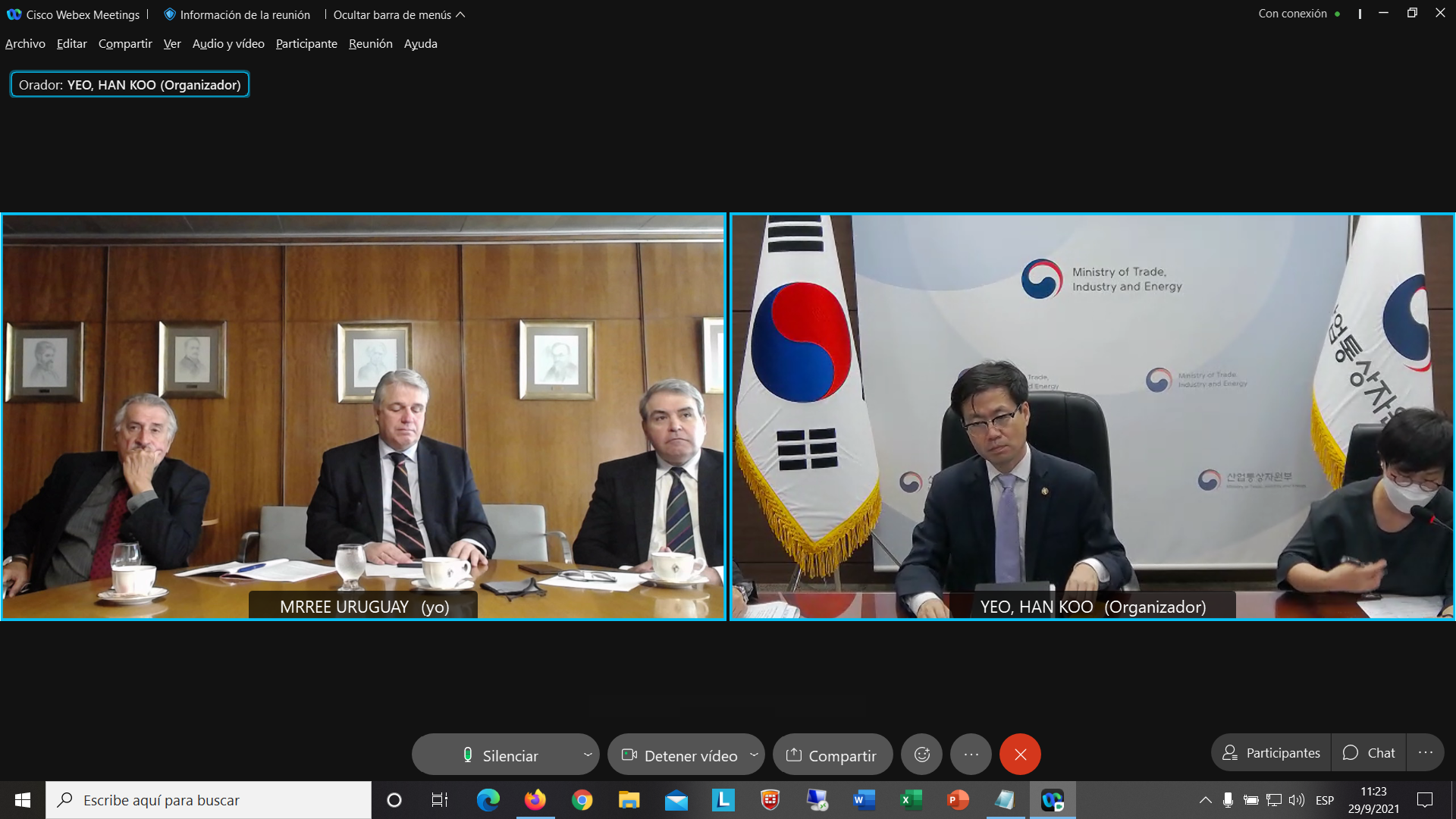Image resolution: width=1456 pixels, height=819 pixels.
Task: Open Cortana circle icon in taskbar
Action: (394, 800)
